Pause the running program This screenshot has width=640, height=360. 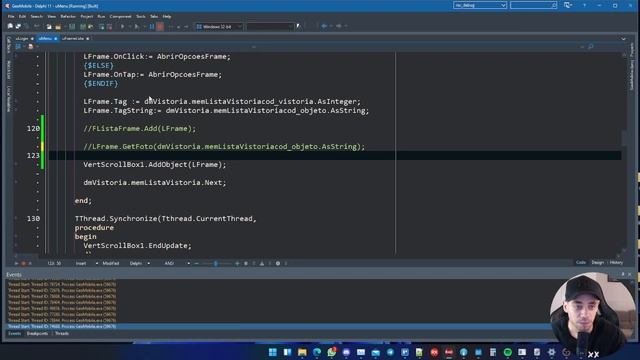152,27
